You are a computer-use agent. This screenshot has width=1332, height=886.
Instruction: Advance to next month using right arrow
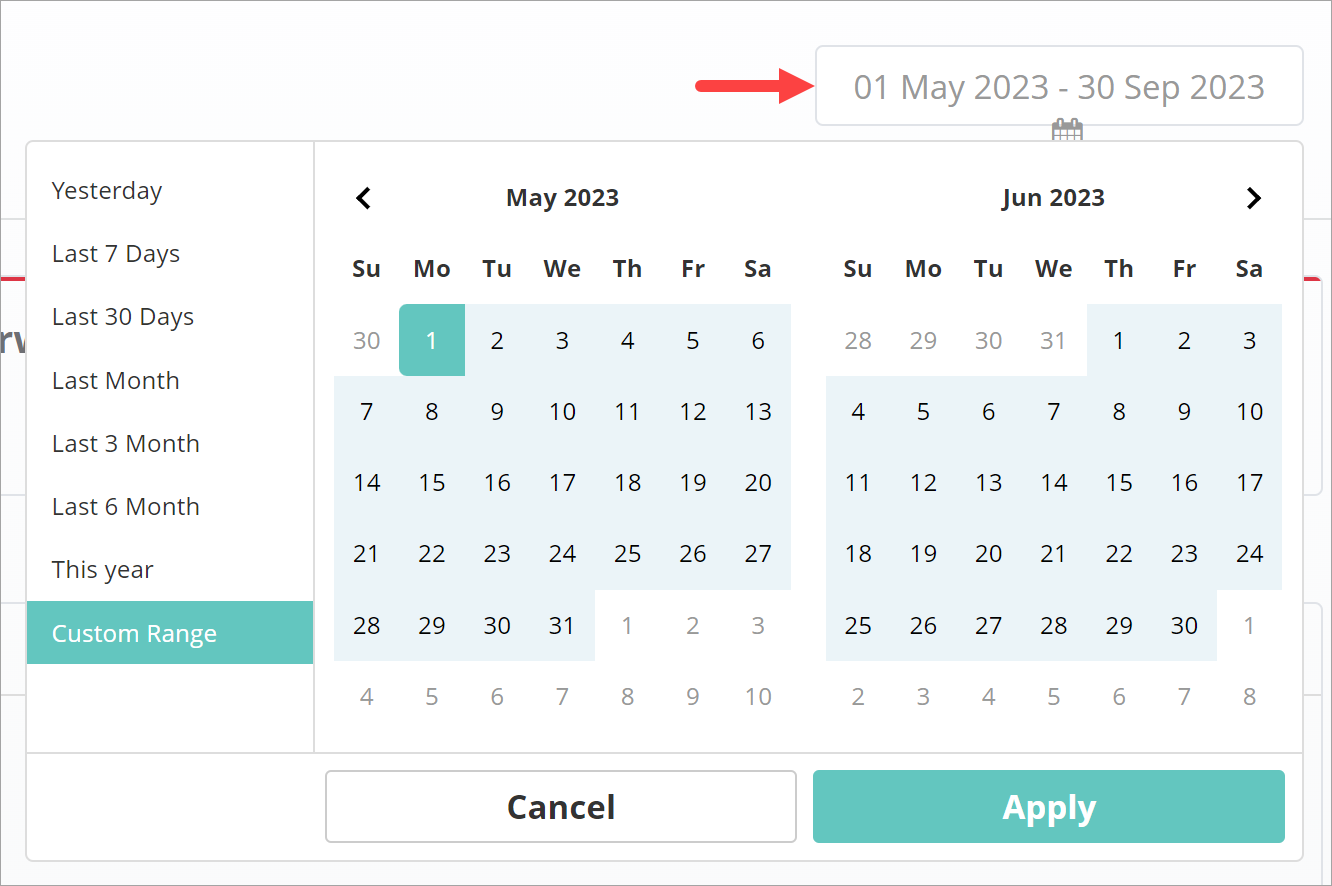tap(1254, 198)
